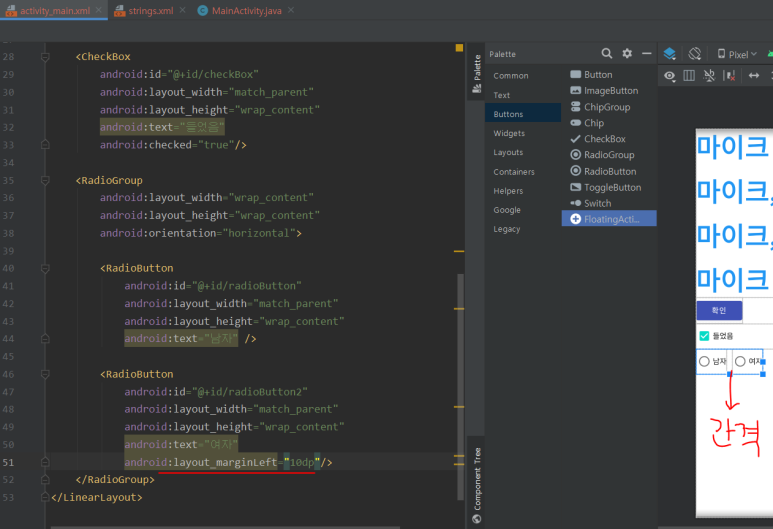The height and width of the screenshot is (529, 773).
Task: Click android:checked="true" on line 33
Action: click(x=167, y=145)
